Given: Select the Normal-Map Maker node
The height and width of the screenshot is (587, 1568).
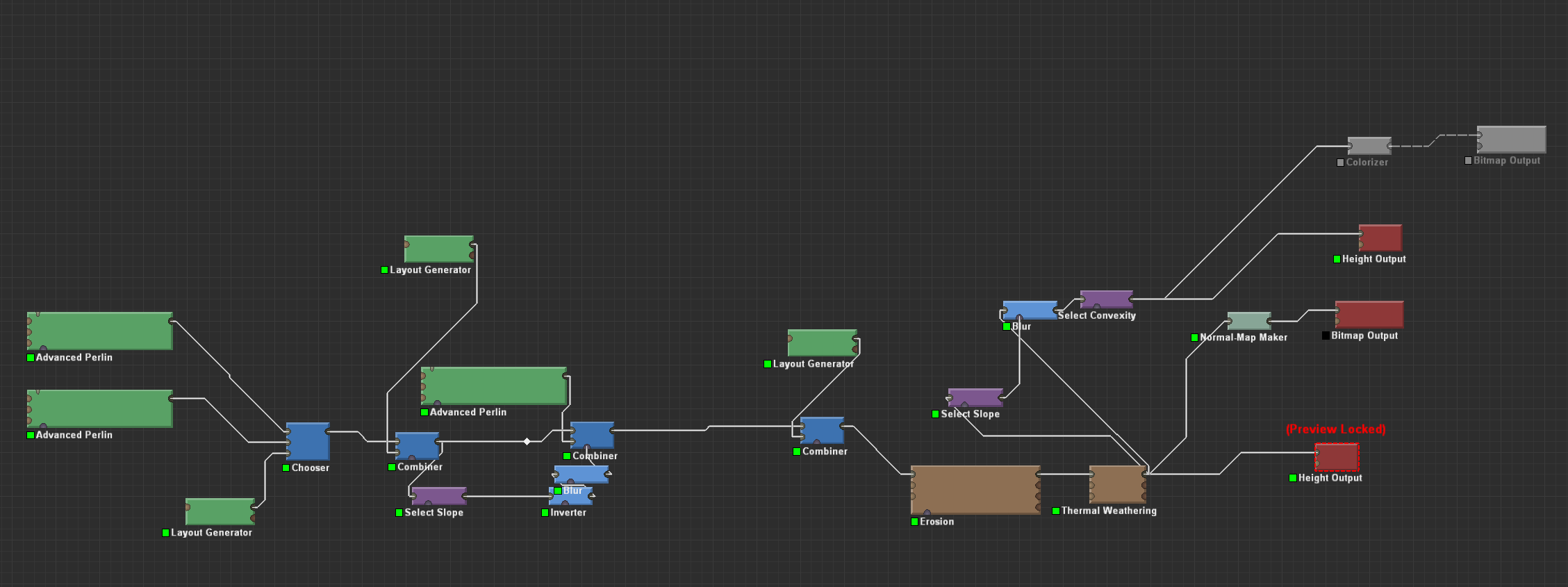Looking at the screenshot, I should pos(1249,321).
